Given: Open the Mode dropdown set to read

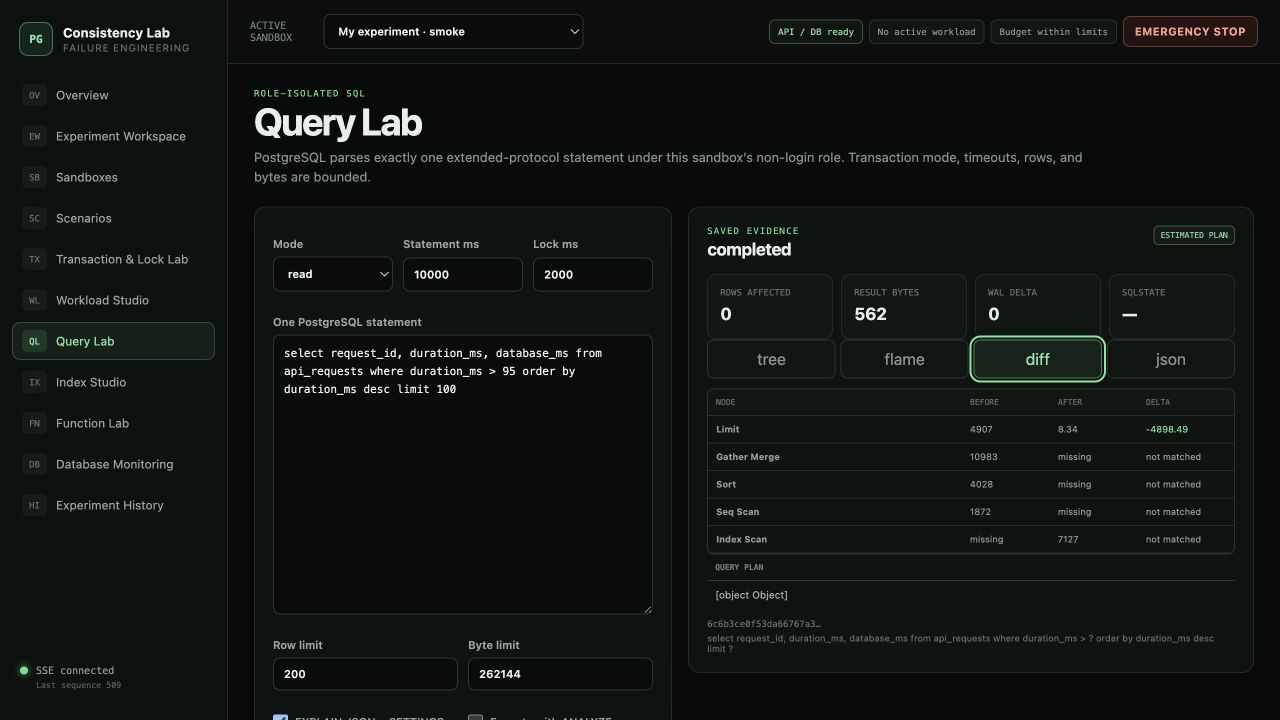Looking at the screenshot, I should 333,274.
